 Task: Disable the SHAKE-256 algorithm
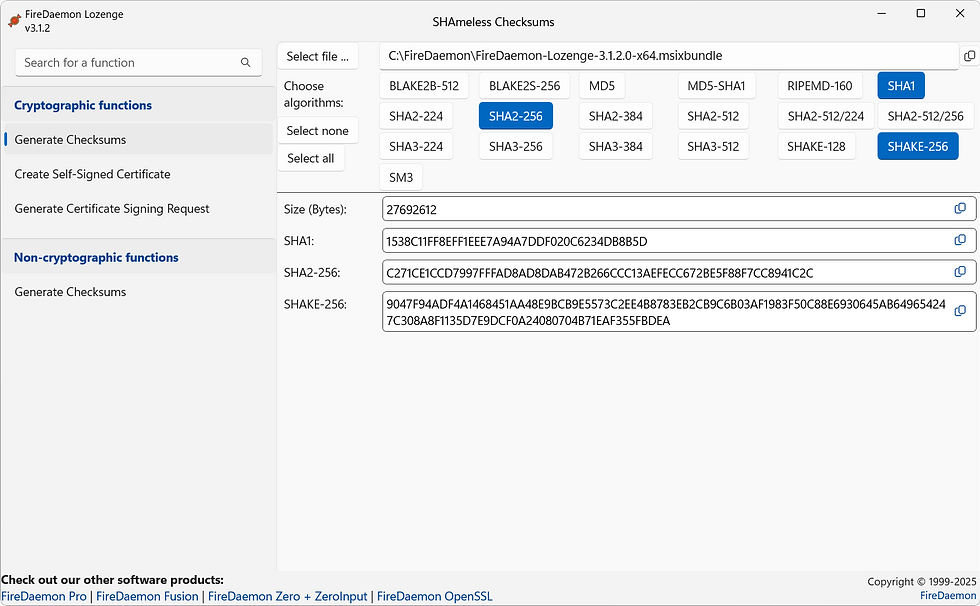[x=918, y=147]
